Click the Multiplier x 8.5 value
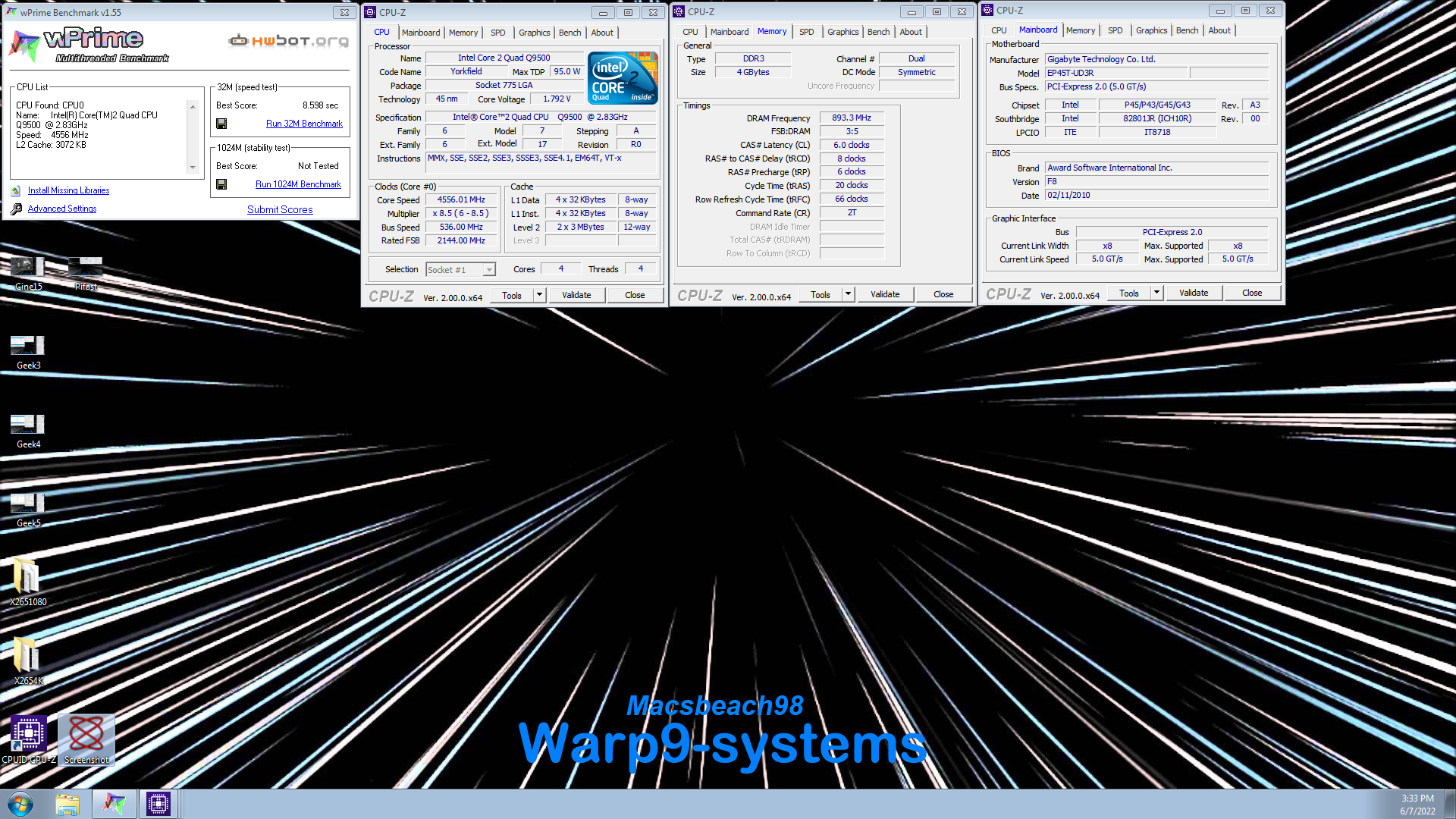This screenshot has width=1456, height=819. [461, 213]
